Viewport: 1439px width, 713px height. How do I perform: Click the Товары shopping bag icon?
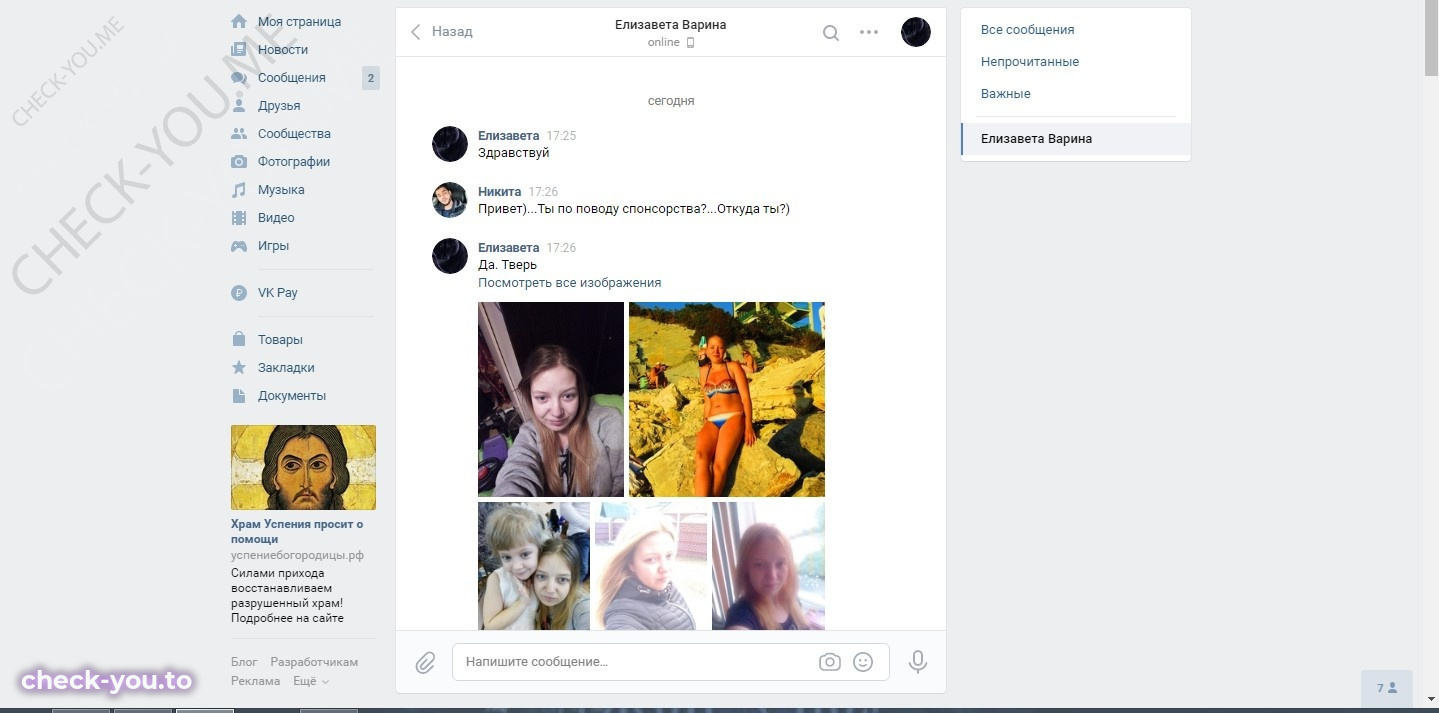click(x=239, y=339)
